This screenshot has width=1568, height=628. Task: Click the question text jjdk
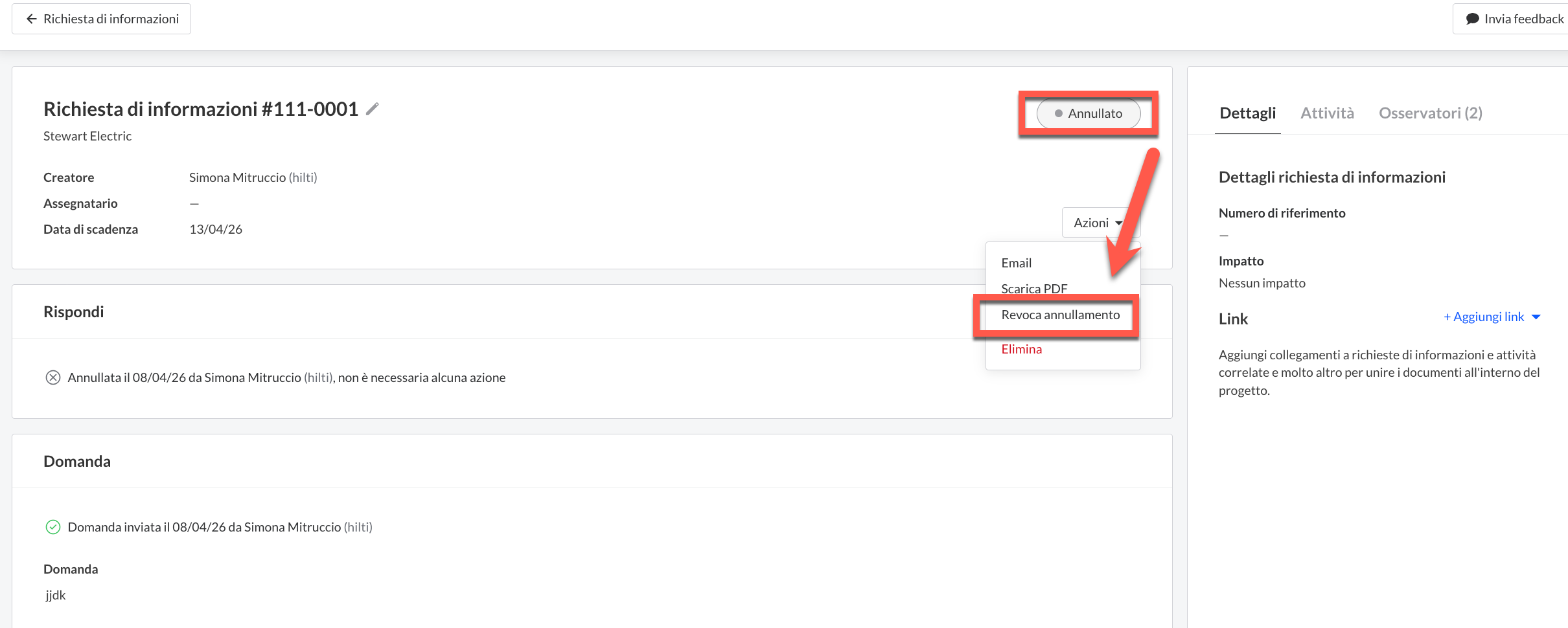(56, 595)
